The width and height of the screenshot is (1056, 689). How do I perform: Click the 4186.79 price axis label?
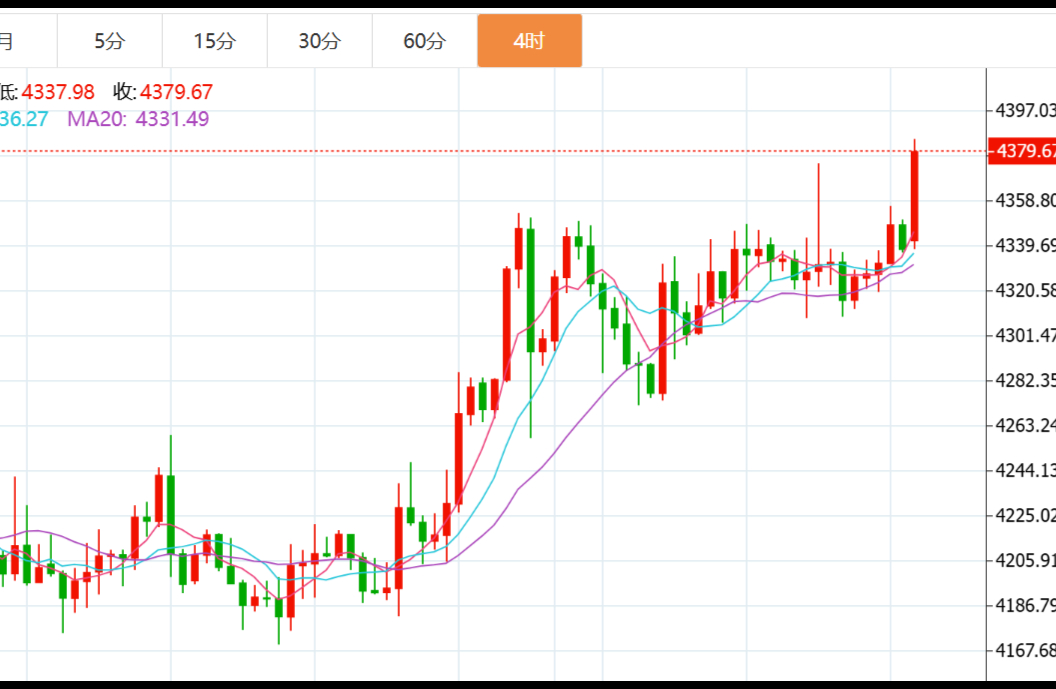pos(1024,605)
